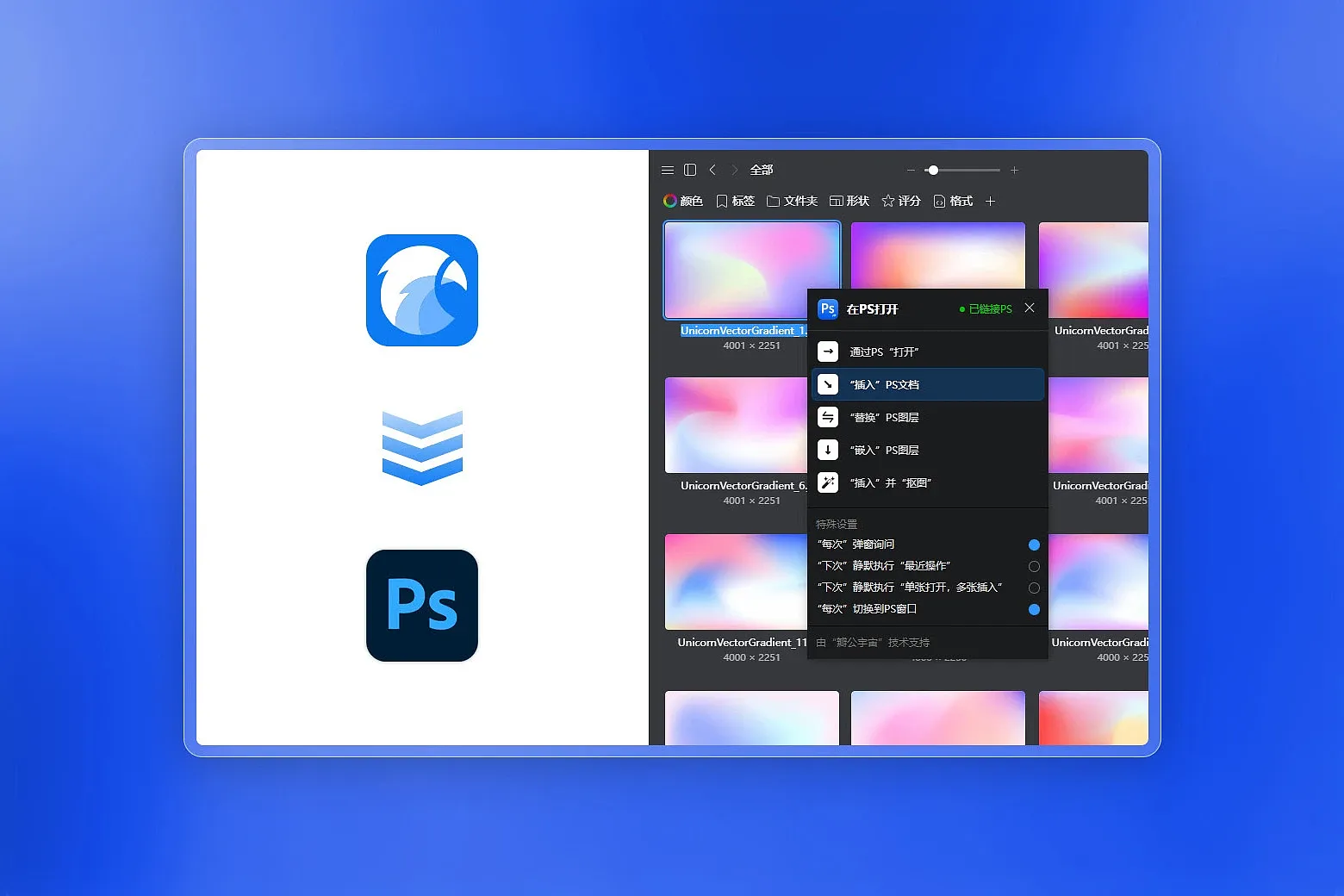Choose "插入" 并 "抠图" option

point(928,482)
